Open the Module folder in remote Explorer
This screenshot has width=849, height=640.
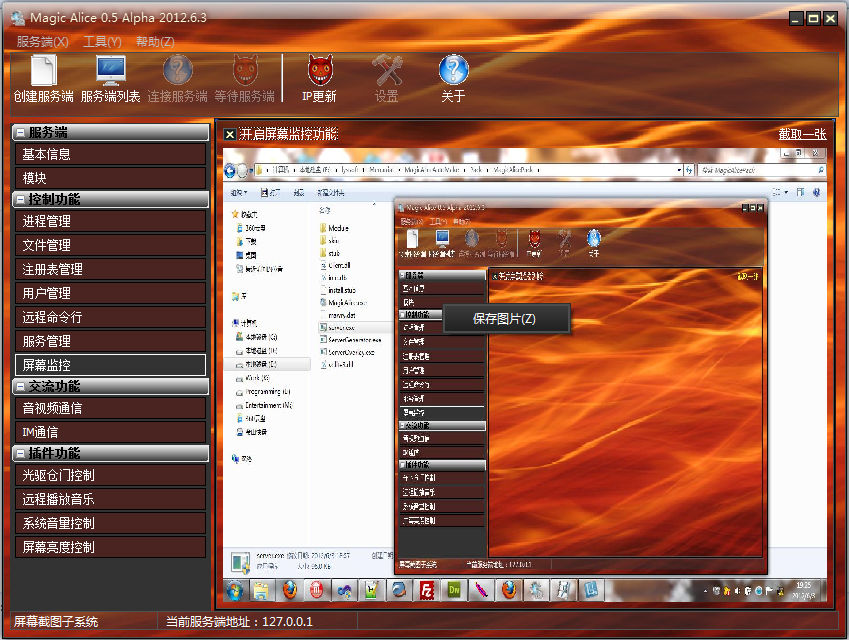pyautogui.click(x=334, y=228)
